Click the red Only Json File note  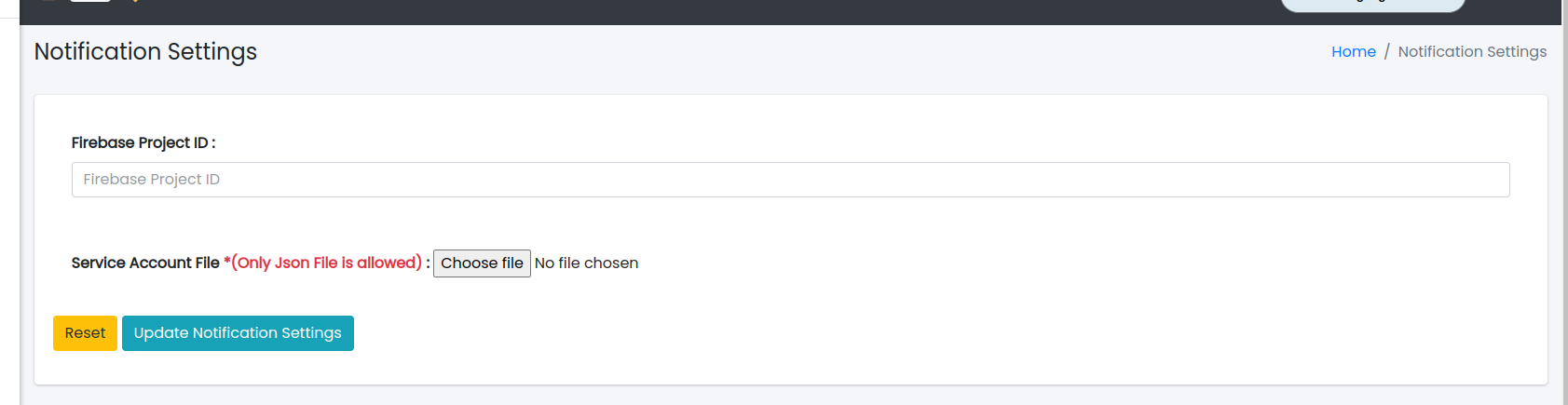[x=323, y=263]
